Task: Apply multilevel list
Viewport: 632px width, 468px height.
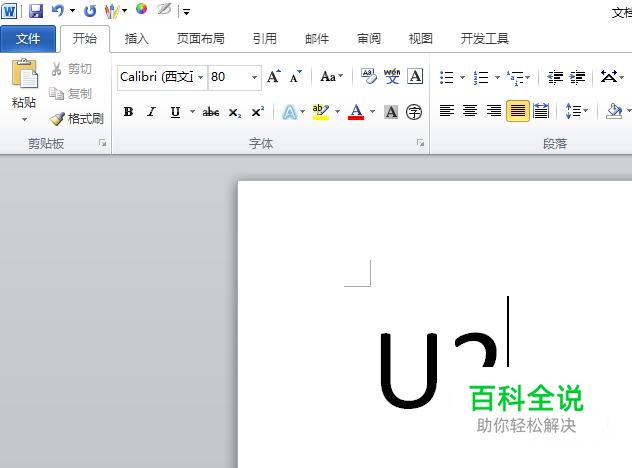Action: [516, 77]
